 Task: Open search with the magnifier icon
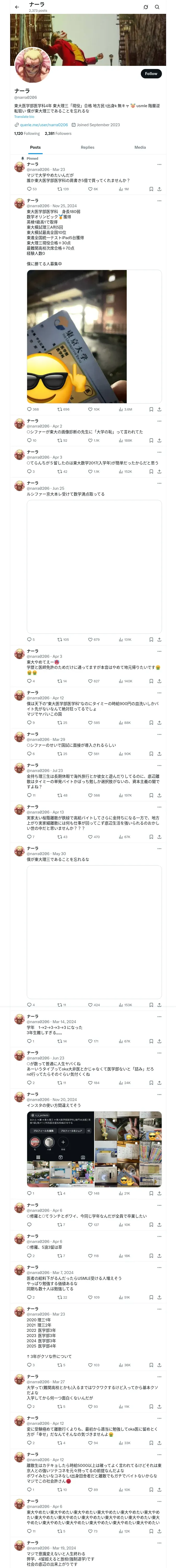click(157, 7)
